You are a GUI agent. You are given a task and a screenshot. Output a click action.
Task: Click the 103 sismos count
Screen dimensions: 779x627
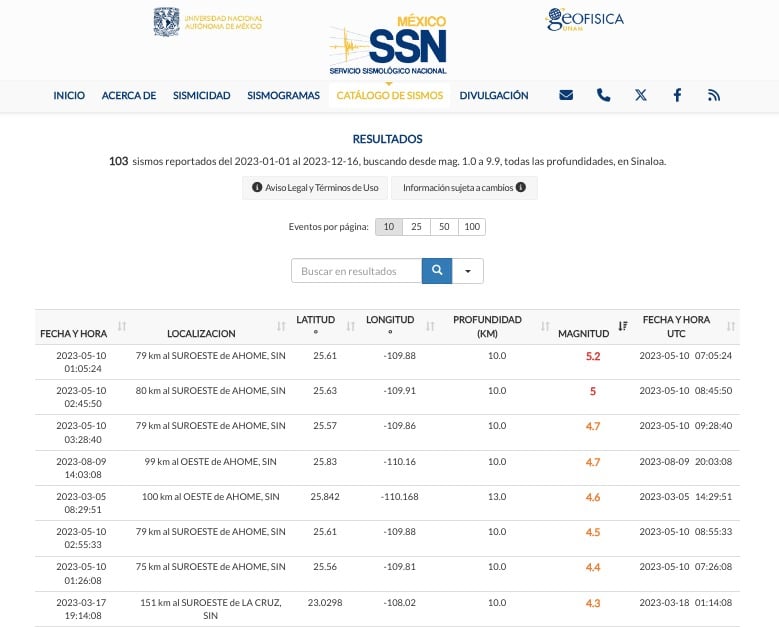[x=118, y=161]
